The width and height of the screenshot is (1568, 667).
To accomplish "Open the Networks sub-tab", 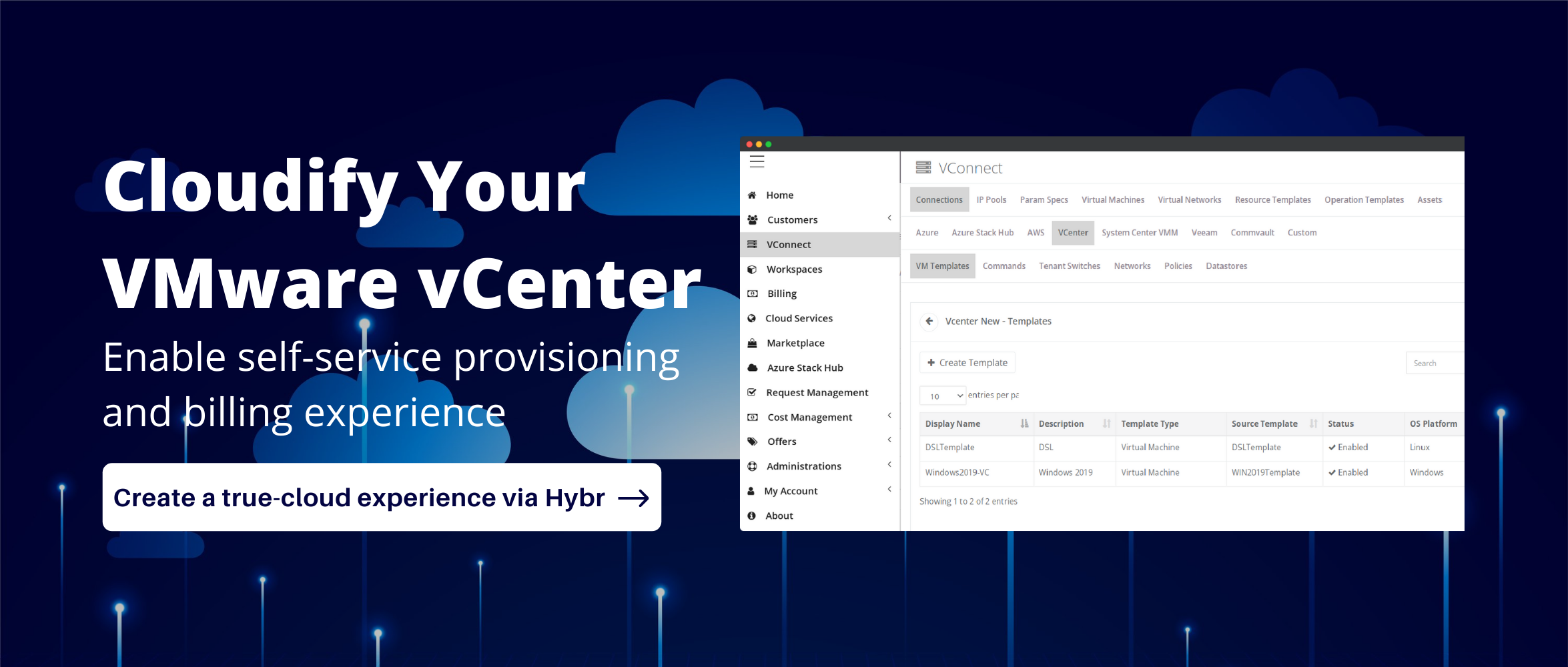I will (x=1132, y=266).
